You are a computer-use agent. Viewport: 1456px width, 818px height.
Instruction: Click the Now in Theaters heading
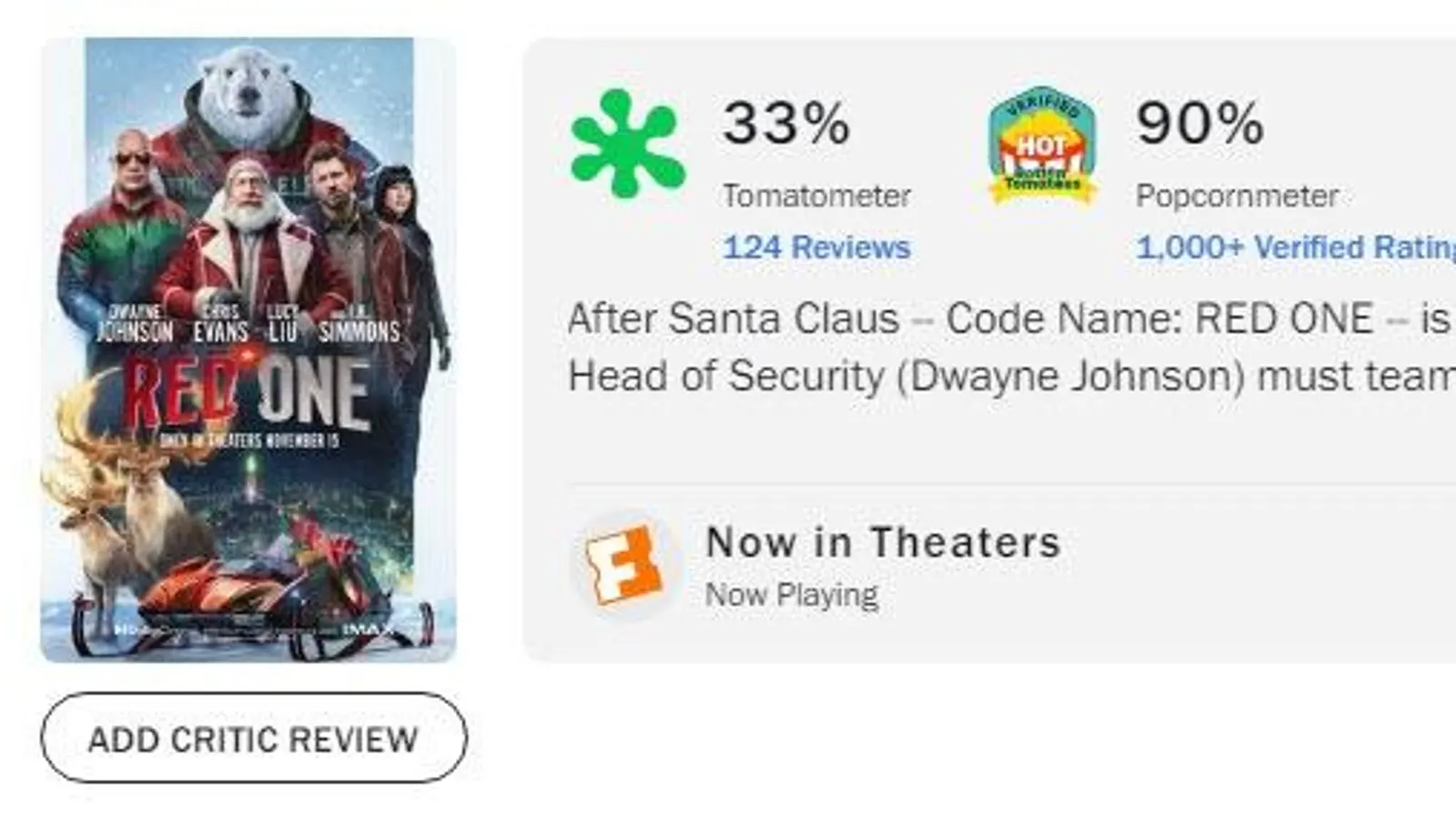[x=883, y=543]
